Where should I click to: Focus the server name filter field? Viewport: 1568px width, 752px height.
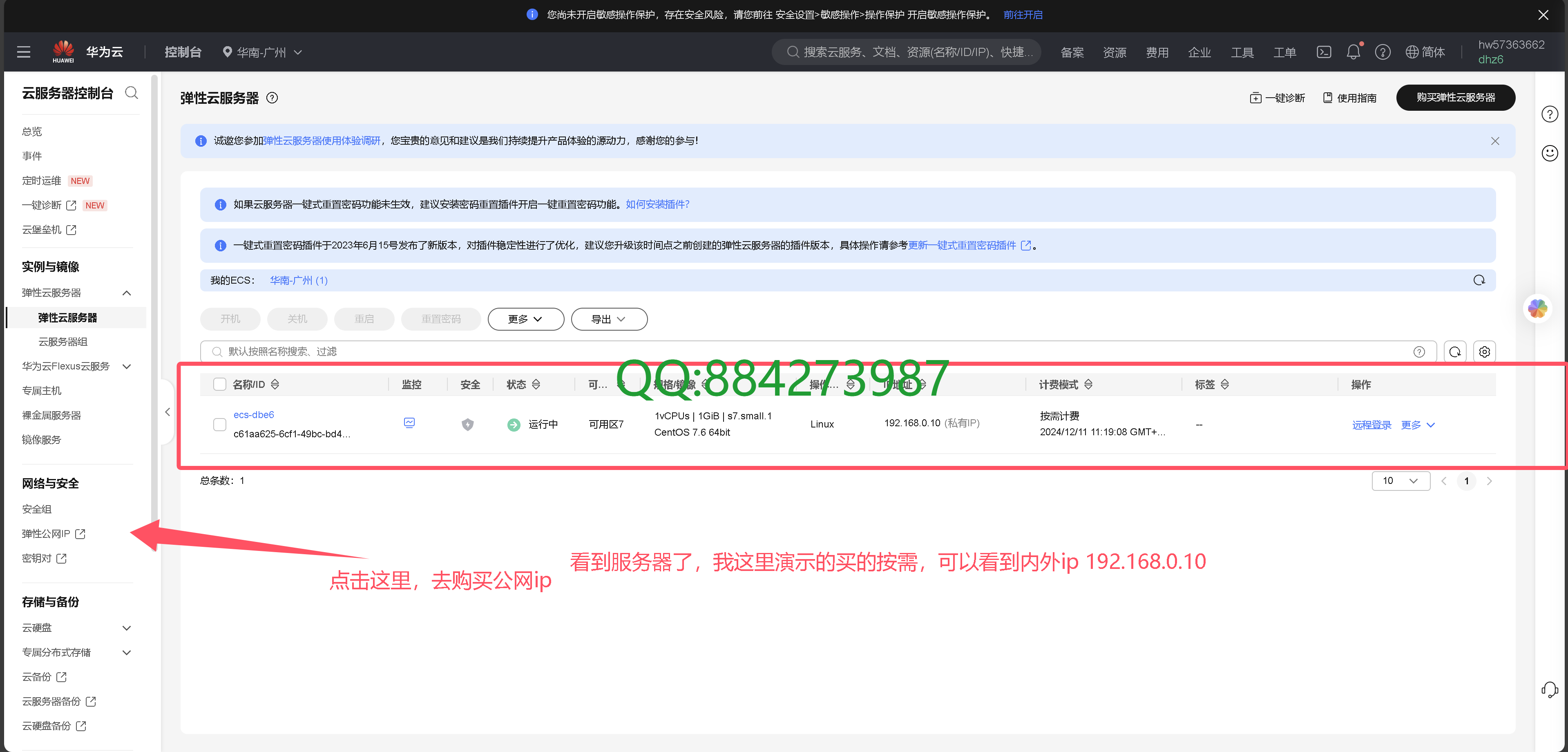(x=818, y=351)
